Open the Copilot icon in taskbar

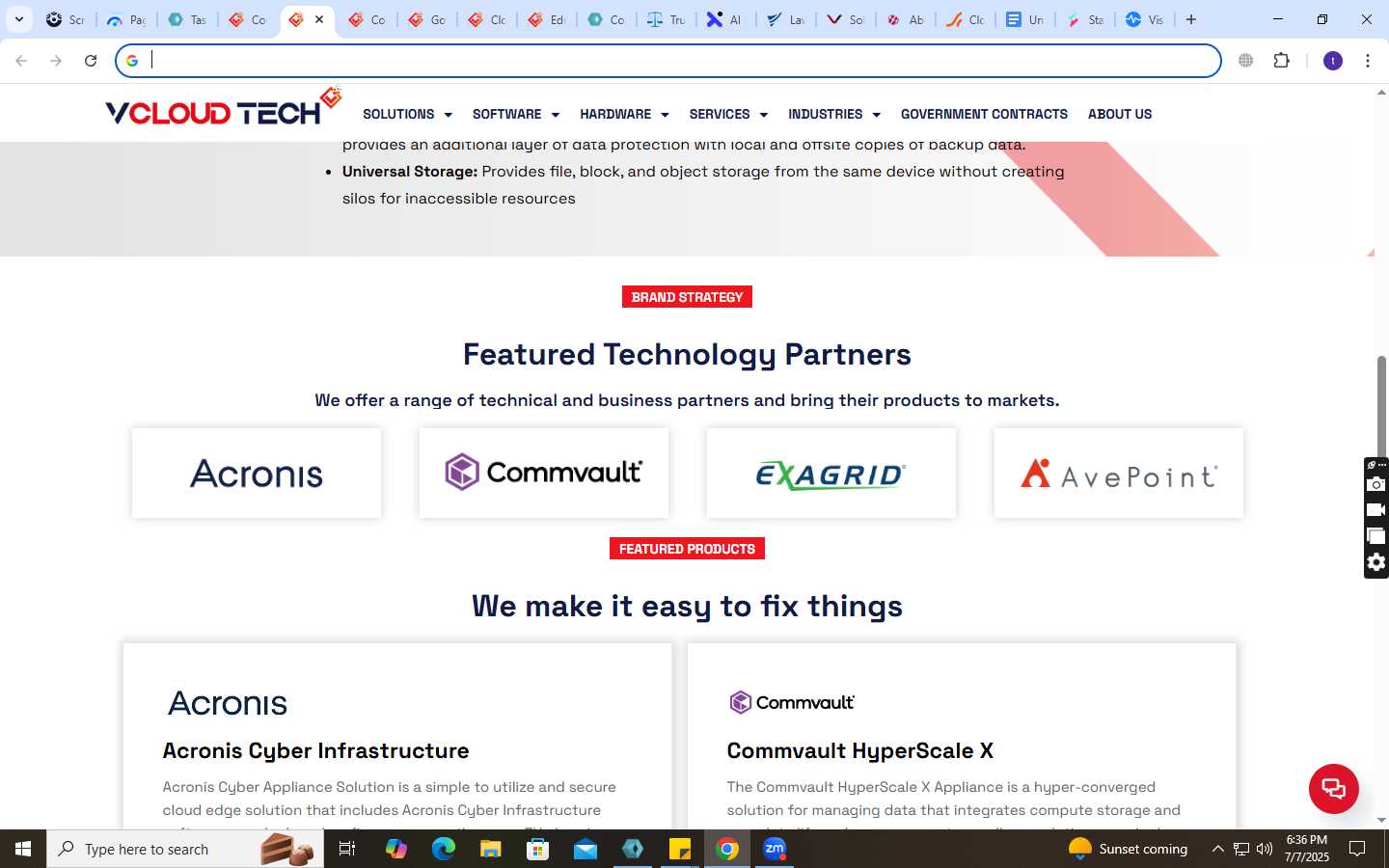(396, 849)
